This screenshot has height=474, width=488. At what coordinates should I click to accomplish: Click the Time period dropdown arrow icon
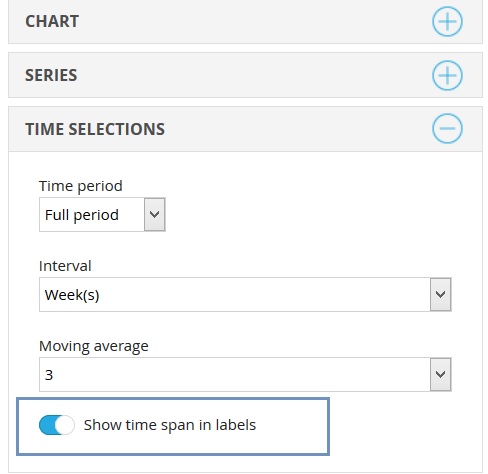click(154, 214)
